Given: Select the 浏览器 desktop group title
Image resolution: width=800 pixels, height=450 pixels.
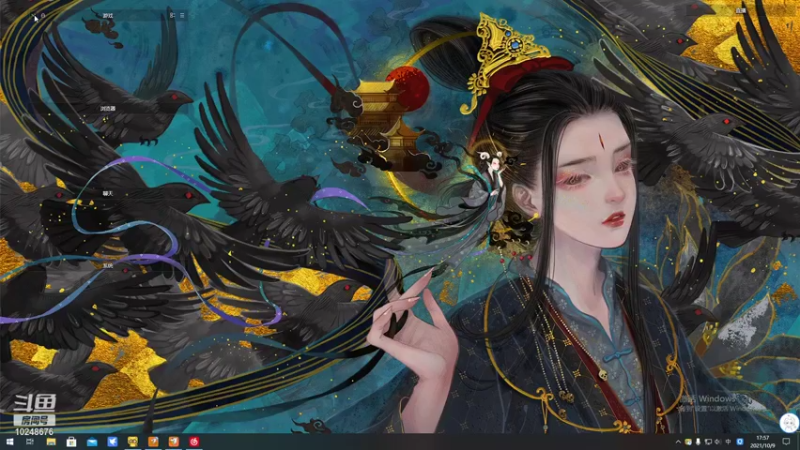Looking at the screenshot, I should (108, 109).
